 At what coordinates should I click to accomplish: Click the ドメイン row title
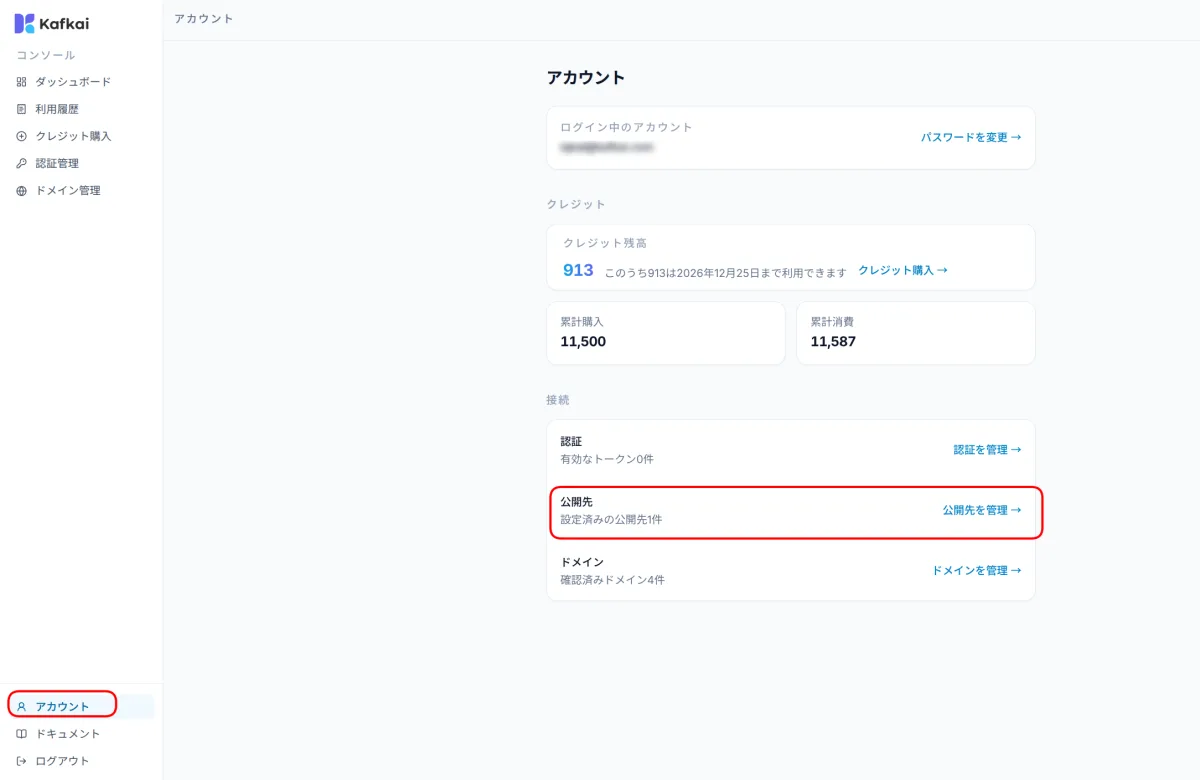point(582,562)
